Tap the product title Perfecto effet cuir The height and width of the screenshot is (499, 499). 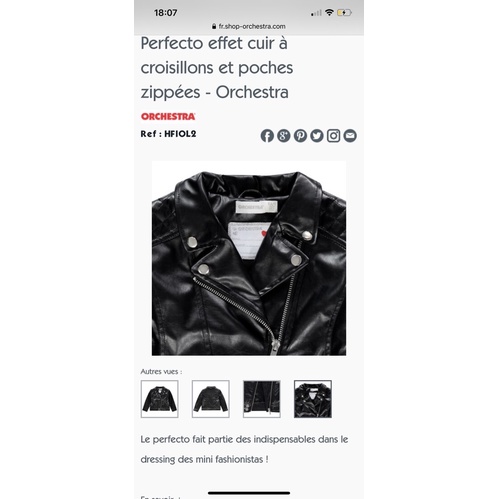point(217,68)
